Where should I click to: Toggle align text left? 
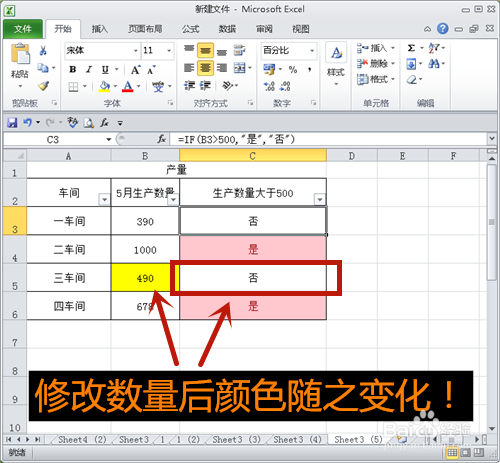(189, 68)
